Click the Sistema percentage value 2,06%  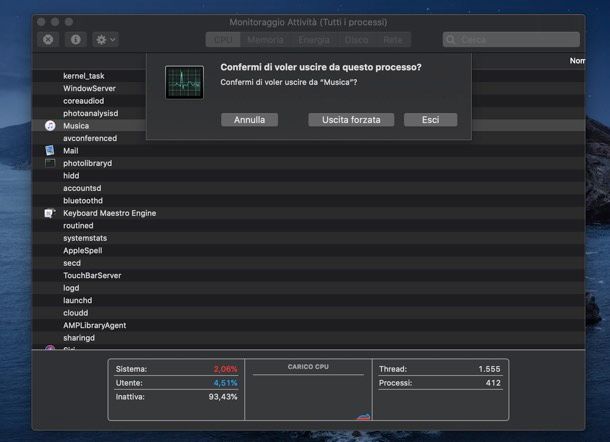[x=225, y=369]
